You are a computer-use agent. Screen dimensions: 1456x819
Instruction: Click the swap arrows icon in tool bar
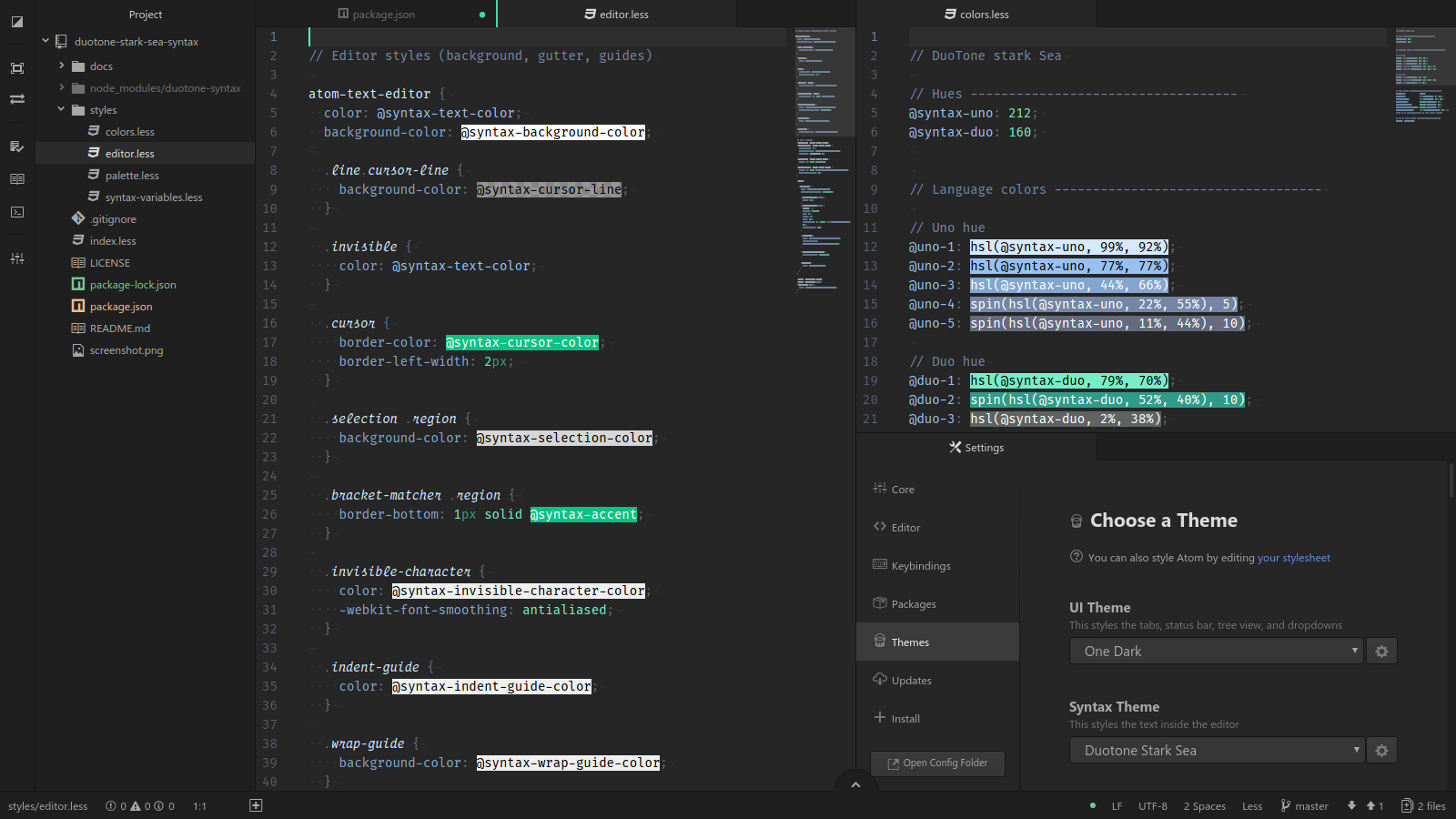[17, 99]
